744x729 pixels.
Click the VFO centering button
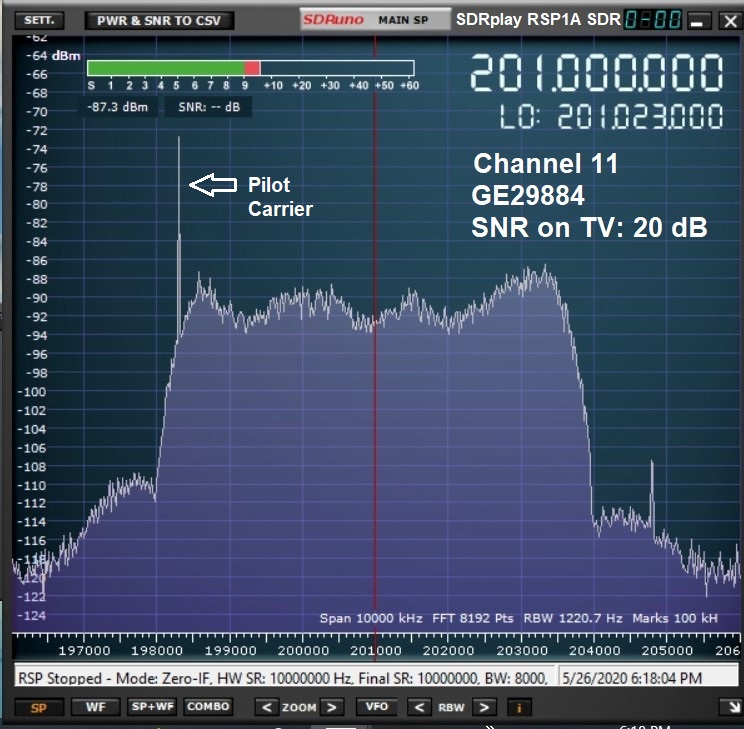[x=379, y=707]
